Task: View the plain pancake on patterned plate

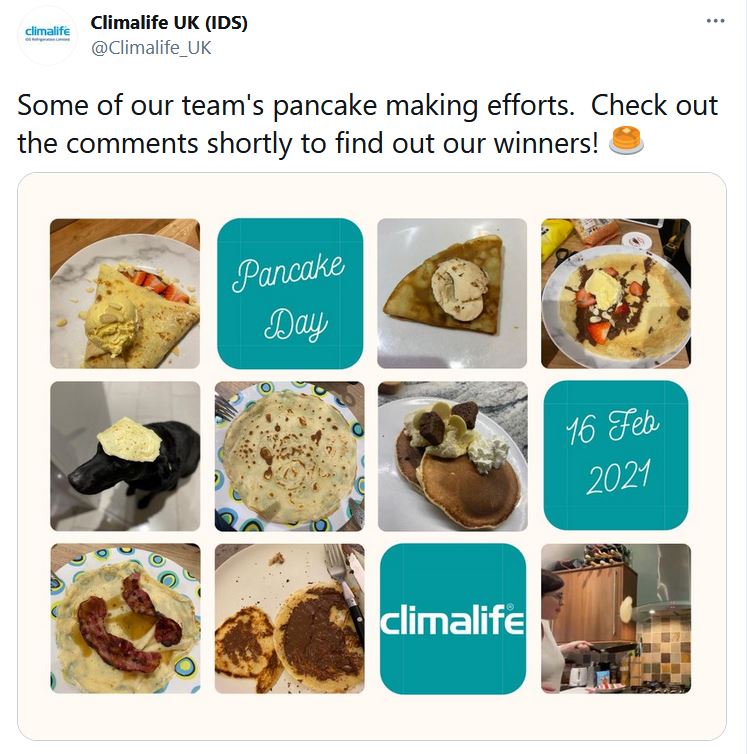Action: coord(289,456)
